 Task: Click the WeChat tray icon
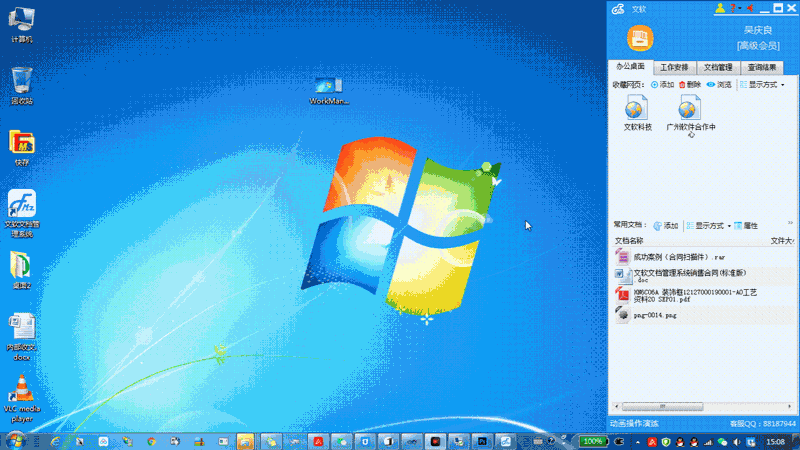(722, 442)
